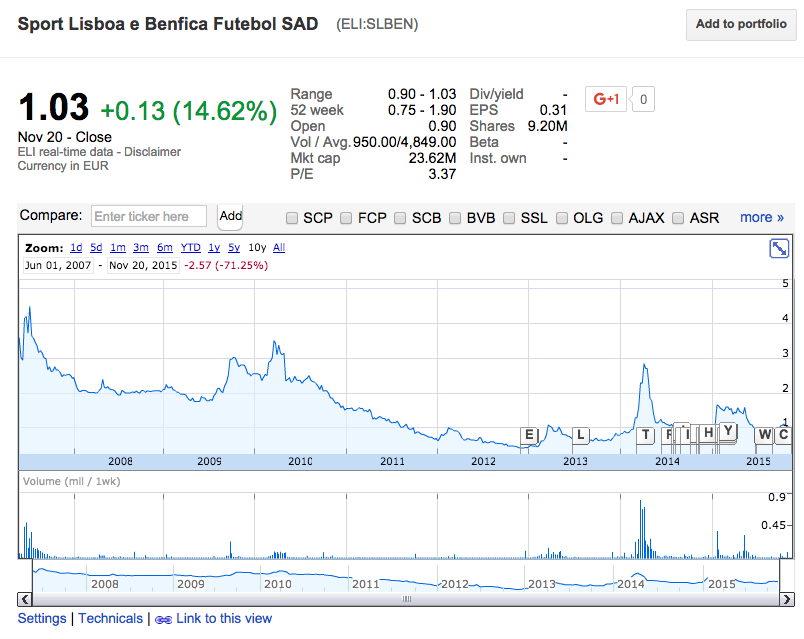Viewport: 804px width, 639px height.
Task: Select the 10y zoom range
Action: 257,248
